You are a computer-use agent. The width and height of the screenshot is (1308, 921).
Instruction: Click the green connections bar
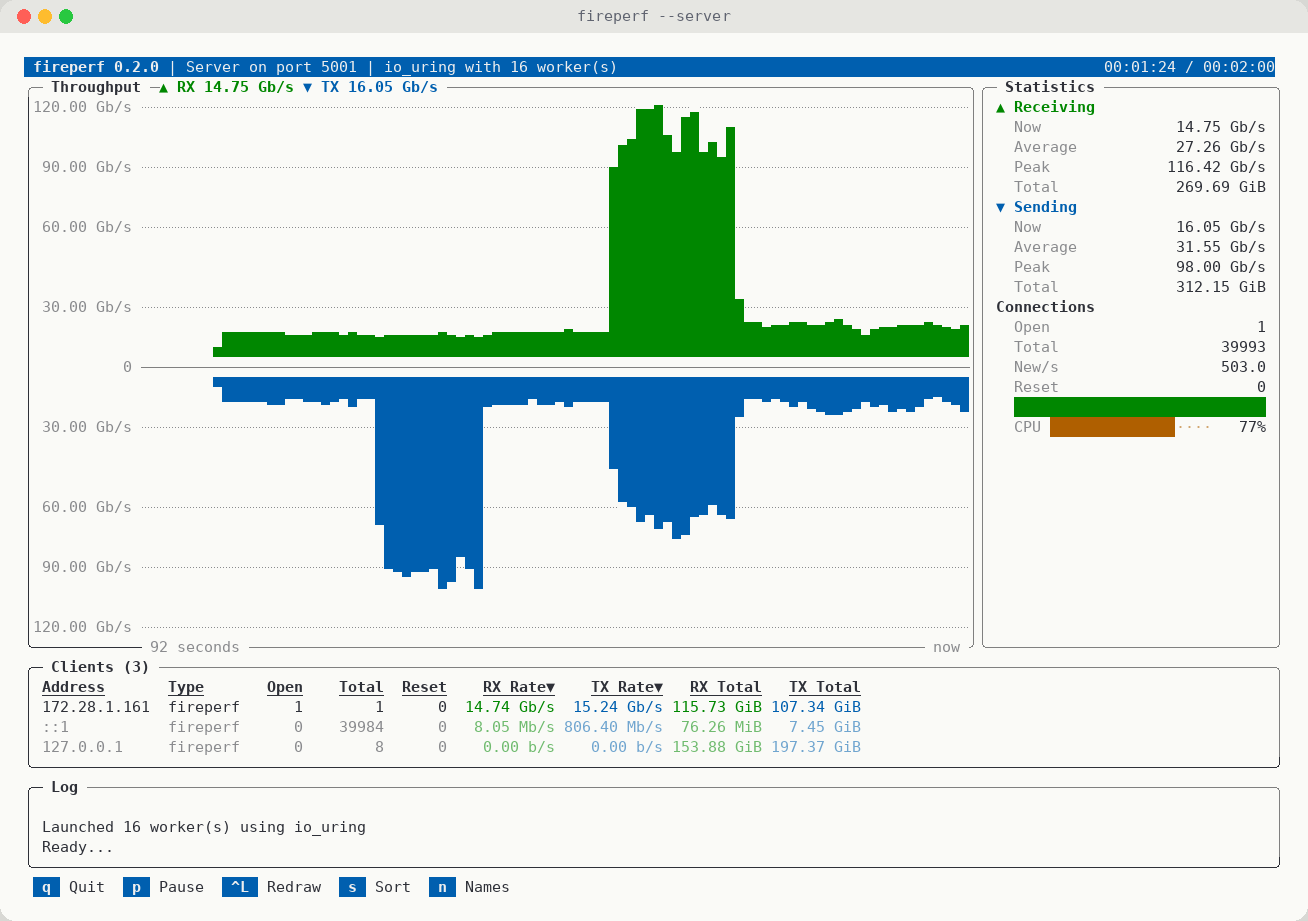click(x=1140, y=407)
